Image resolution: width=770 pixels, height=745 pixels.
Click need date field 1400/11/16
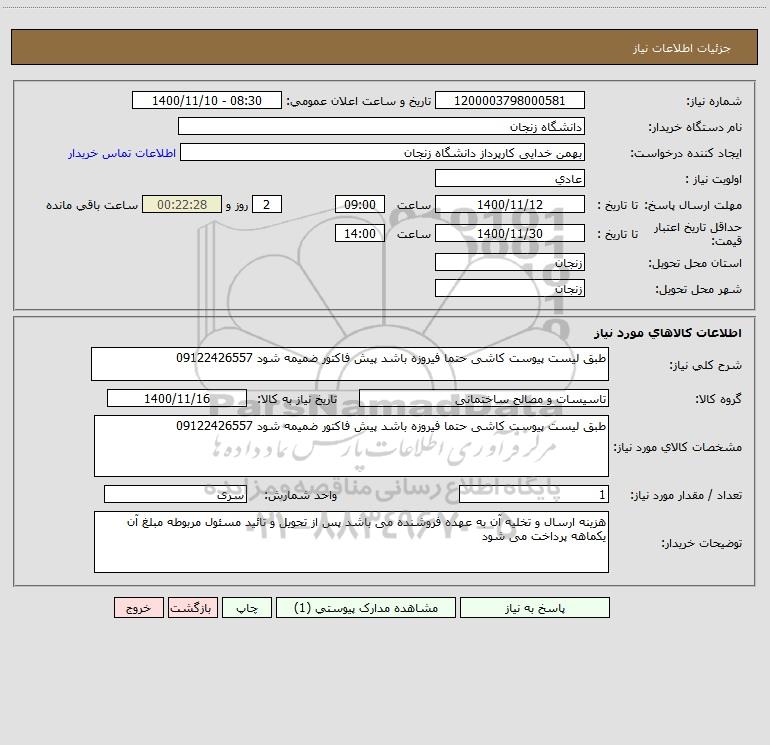pyautogui.click(x=177, y=398)
